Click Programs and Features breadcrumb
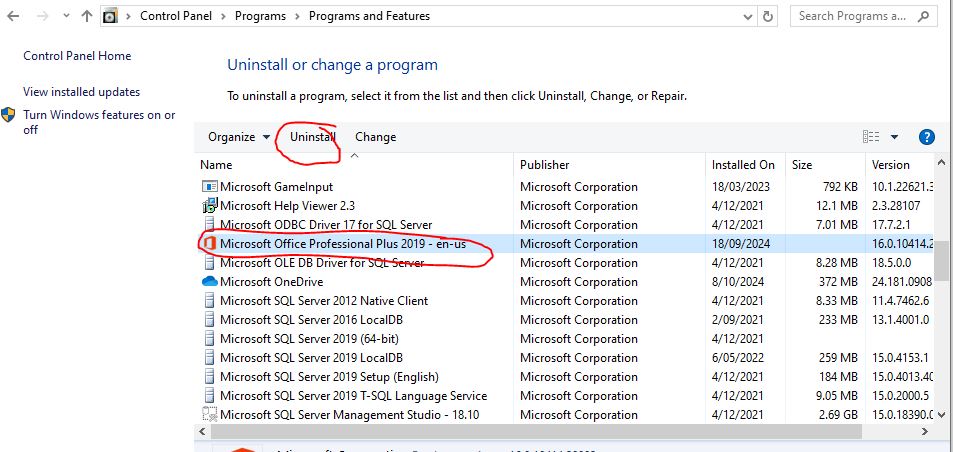The image size is (953, 452). point(369,16)
